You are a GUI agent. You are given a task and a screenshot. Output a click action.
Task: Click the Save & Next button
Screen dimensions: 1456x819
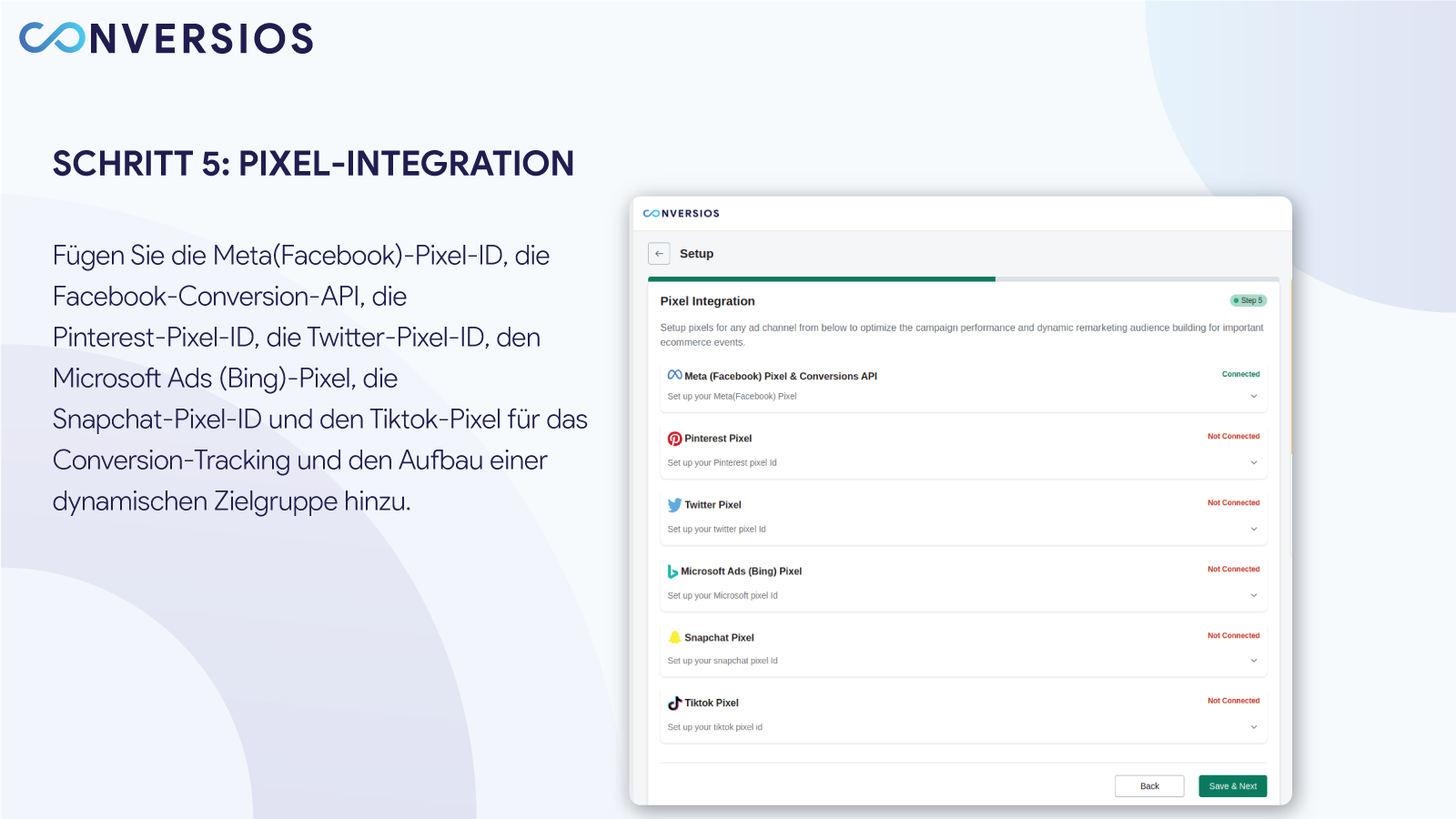tap(1233, 786)
